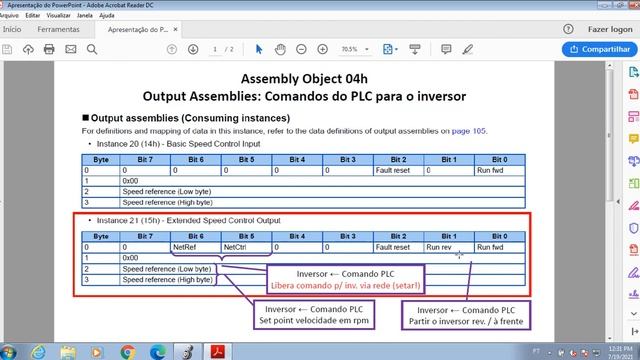Print the document using printer icon
Image resolution: width=640 pixels, height=360 pixels.
(49, 49)
